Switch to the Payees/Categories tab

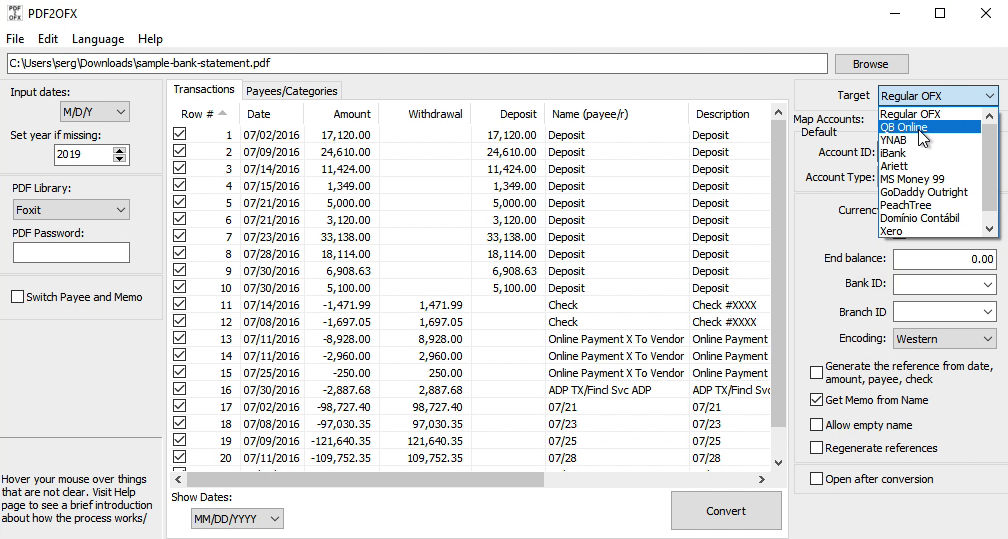(291, 91)
